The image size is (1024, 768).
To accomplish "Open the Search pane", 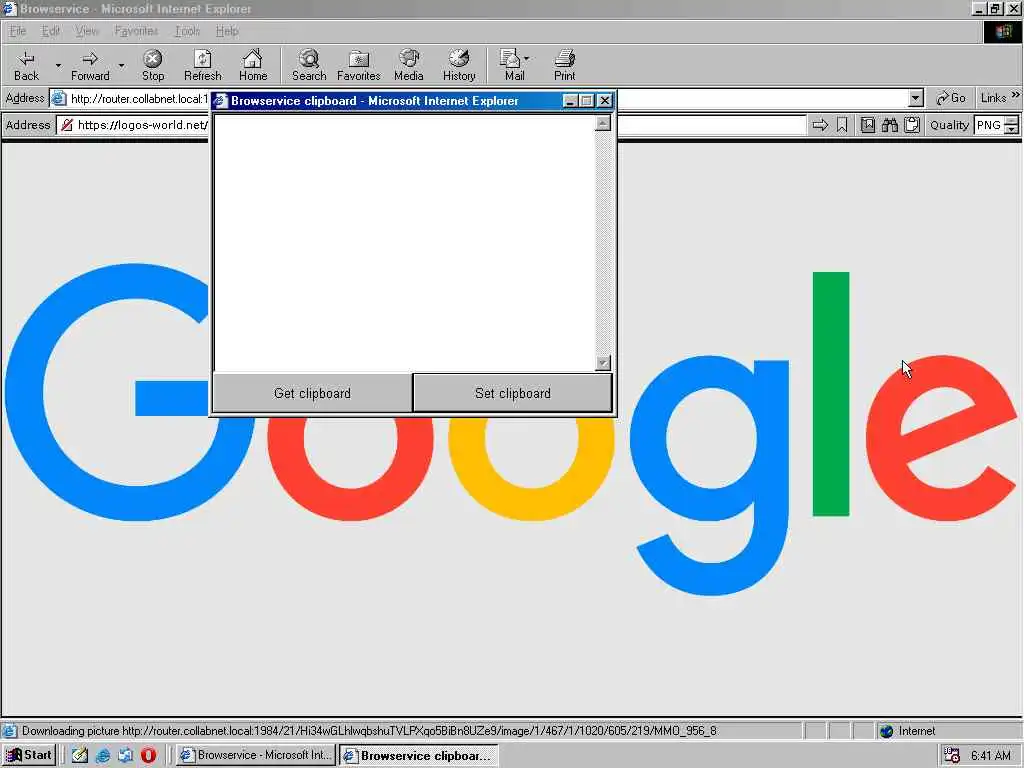I will point(309,65).
